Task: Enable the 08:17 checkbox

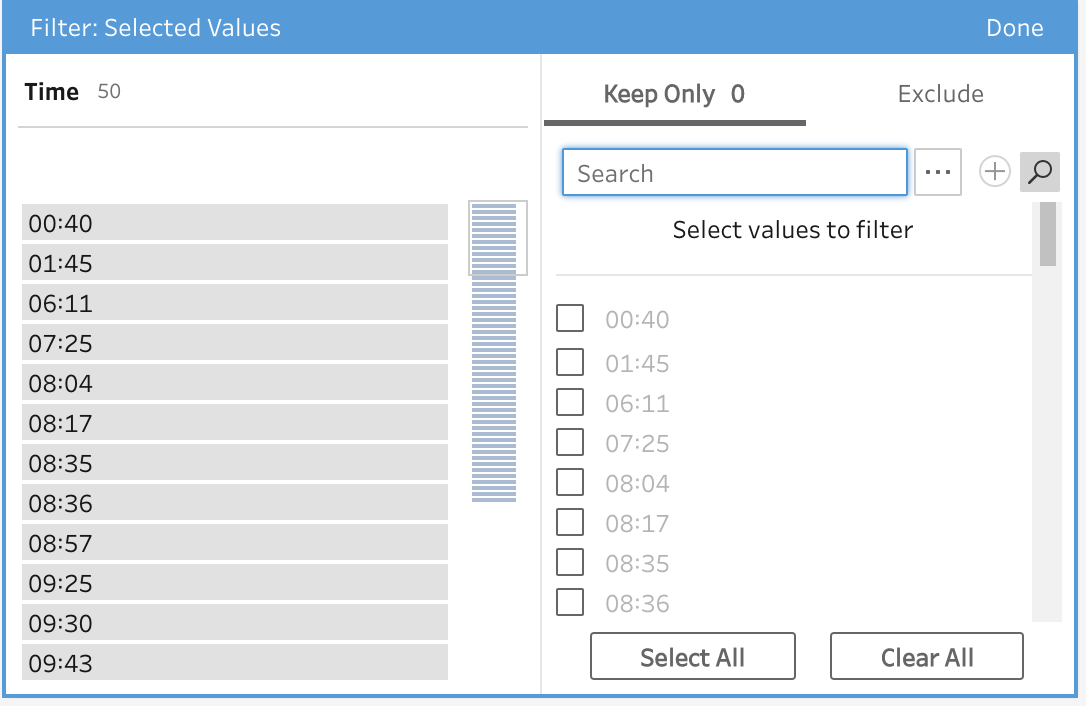Action: (x=570, y=522)
